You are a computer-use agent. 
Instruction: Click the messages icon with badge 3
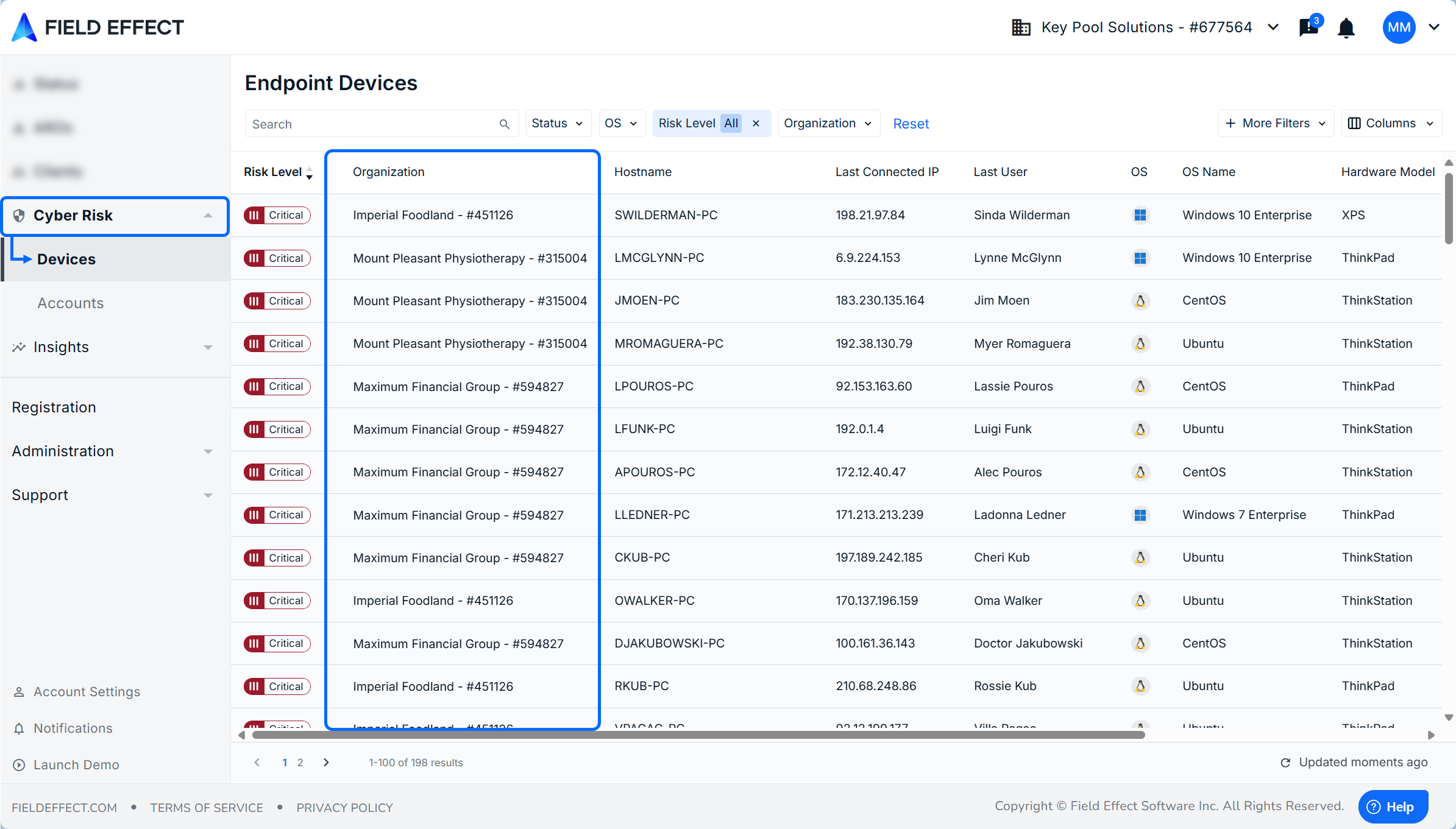(x=1309, y=27)
